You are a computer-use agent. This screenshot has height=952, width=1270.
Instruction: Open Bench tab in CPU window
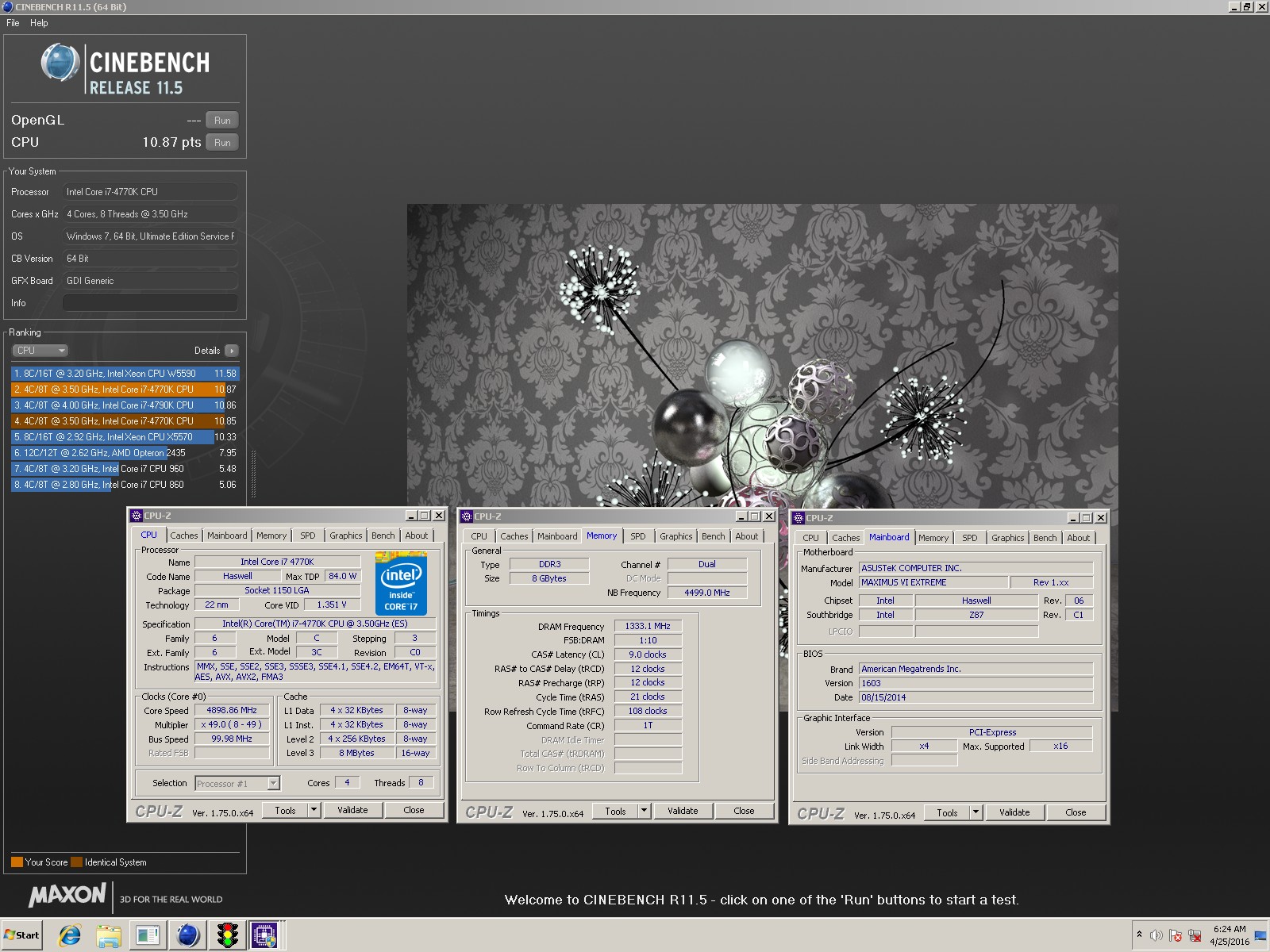coord(383,535)
